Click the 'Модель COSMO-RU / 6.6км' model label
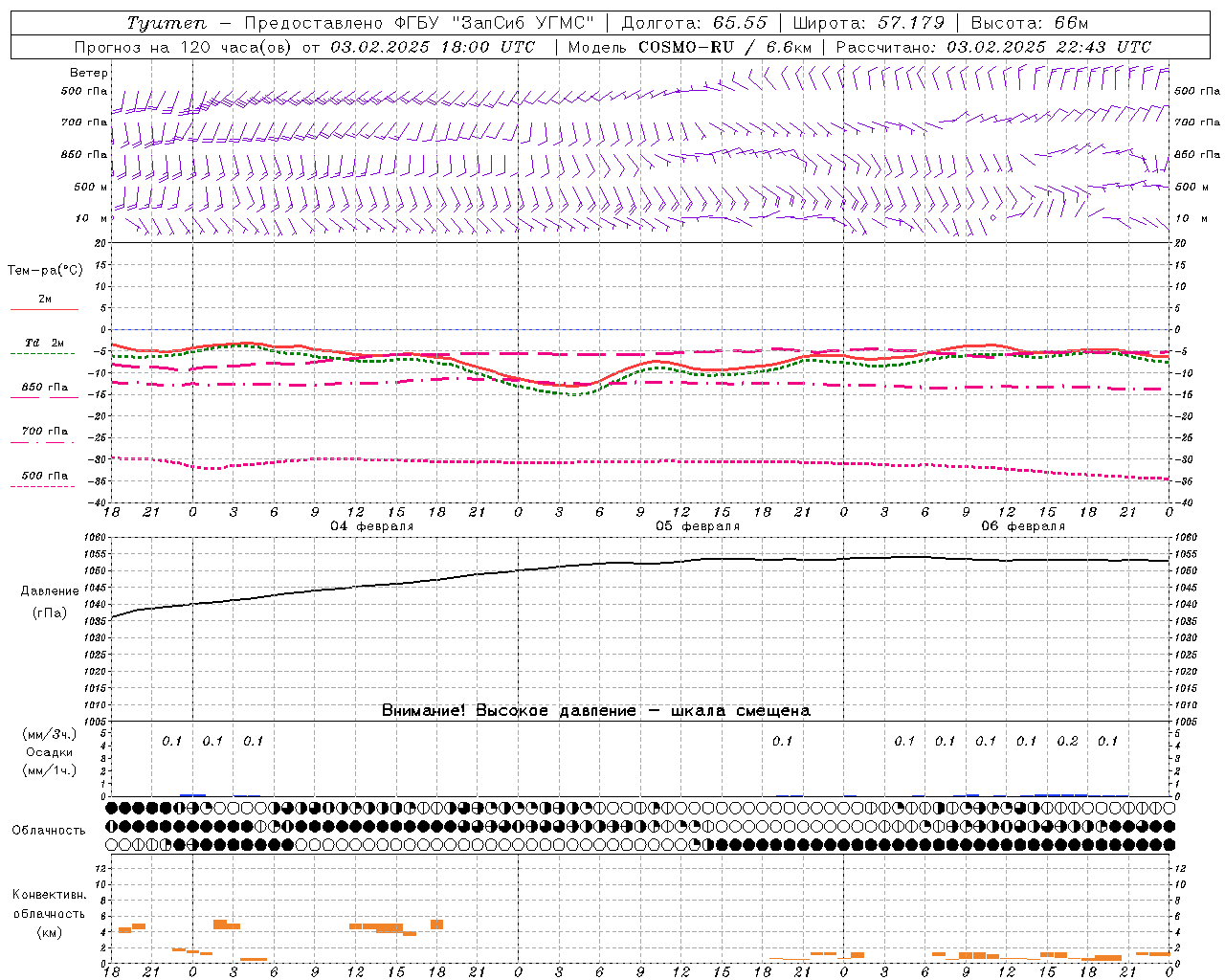The height and width of the screenshot is (980, 1225). coord(690,47)
